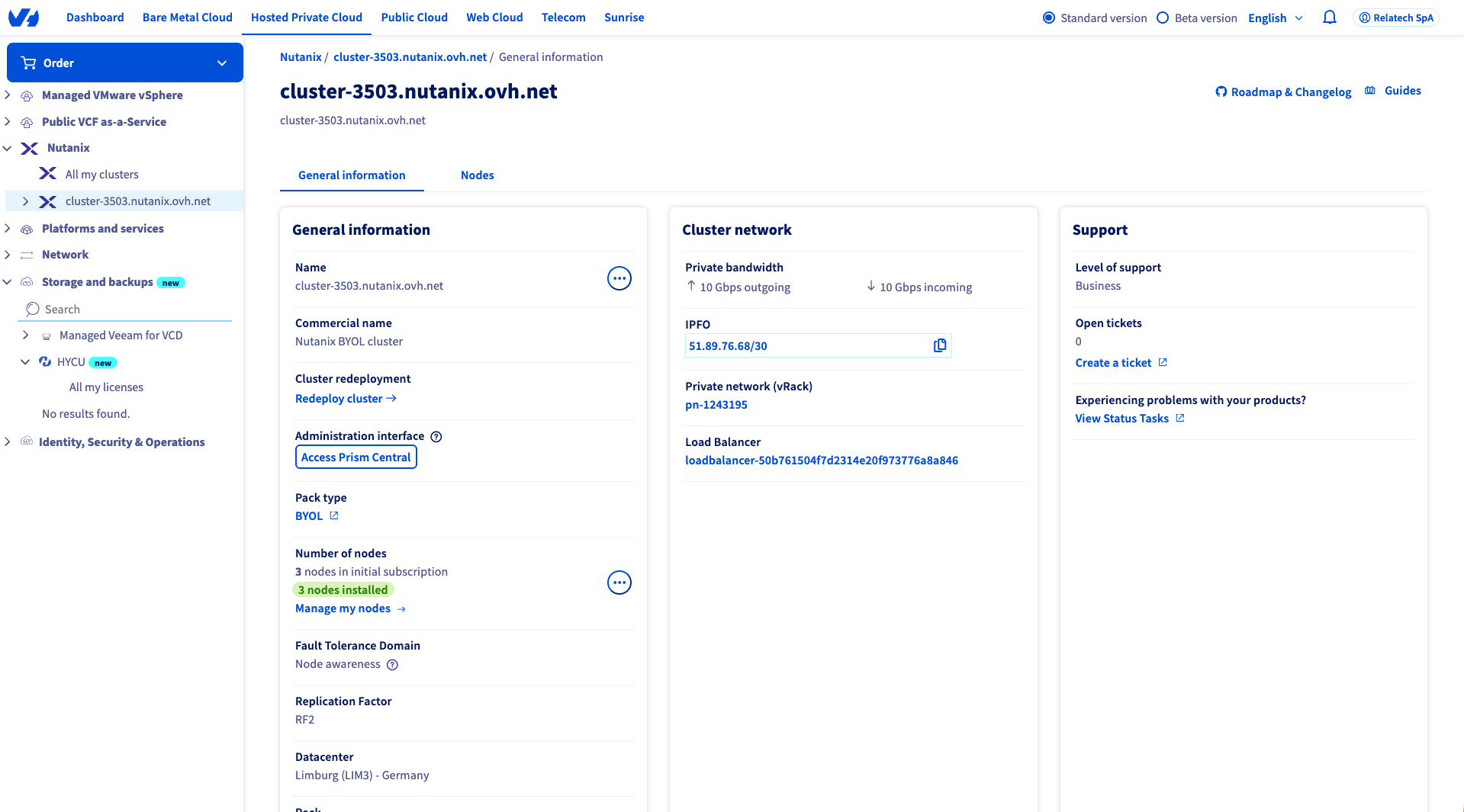Open the English language dropdown
1464x812 pixels.
[1275, 18]
